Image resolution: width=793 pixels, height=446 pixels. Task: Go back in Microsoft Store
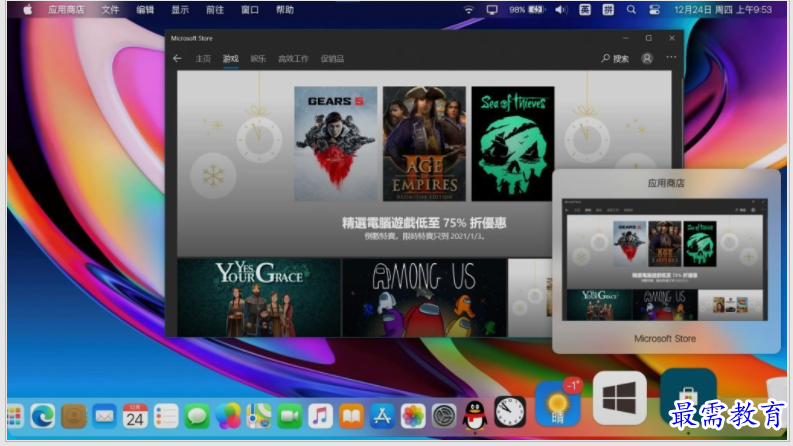(x=177, y=59)
